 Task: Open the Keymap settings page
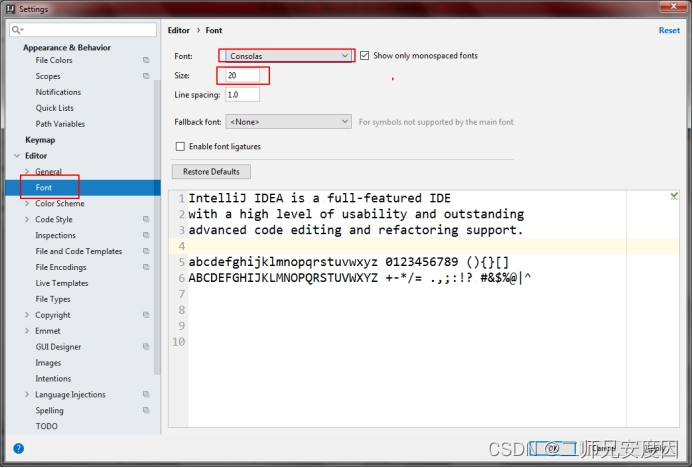pos(40,140)
